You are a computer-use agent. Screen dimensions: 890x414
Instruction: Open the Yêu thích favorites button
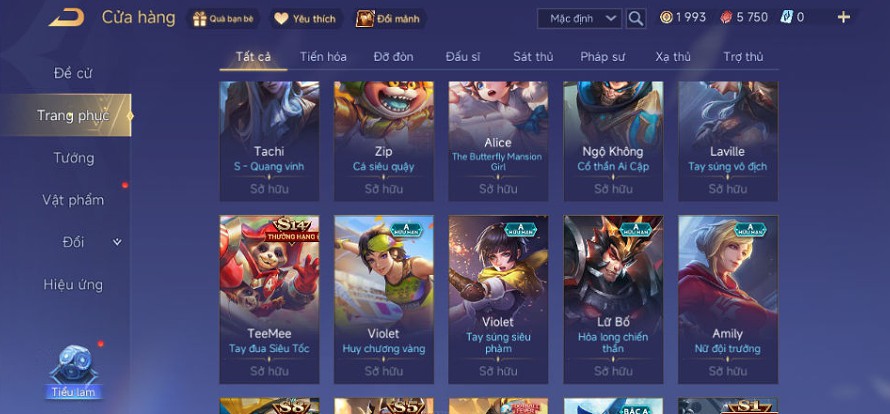[307, 19]
